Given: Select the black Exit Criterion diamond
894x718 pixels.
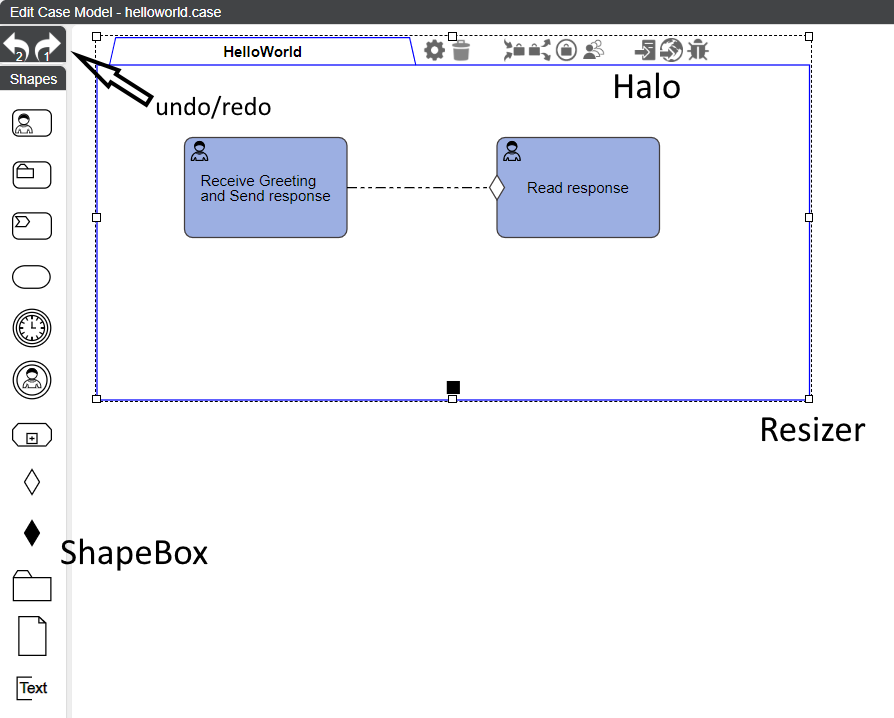Looking at the screenshot, I should [x=32, y=533].
